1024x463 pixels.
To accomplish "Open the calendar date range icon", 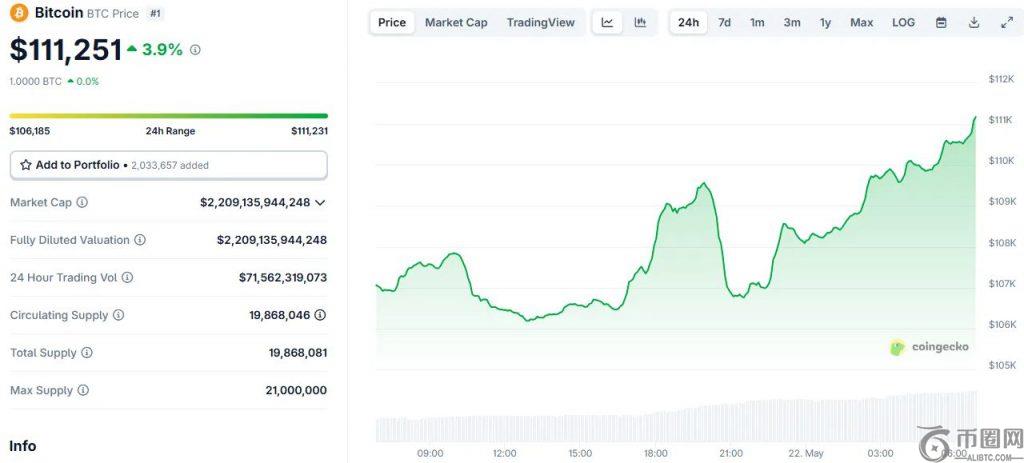I will [941, 22].
